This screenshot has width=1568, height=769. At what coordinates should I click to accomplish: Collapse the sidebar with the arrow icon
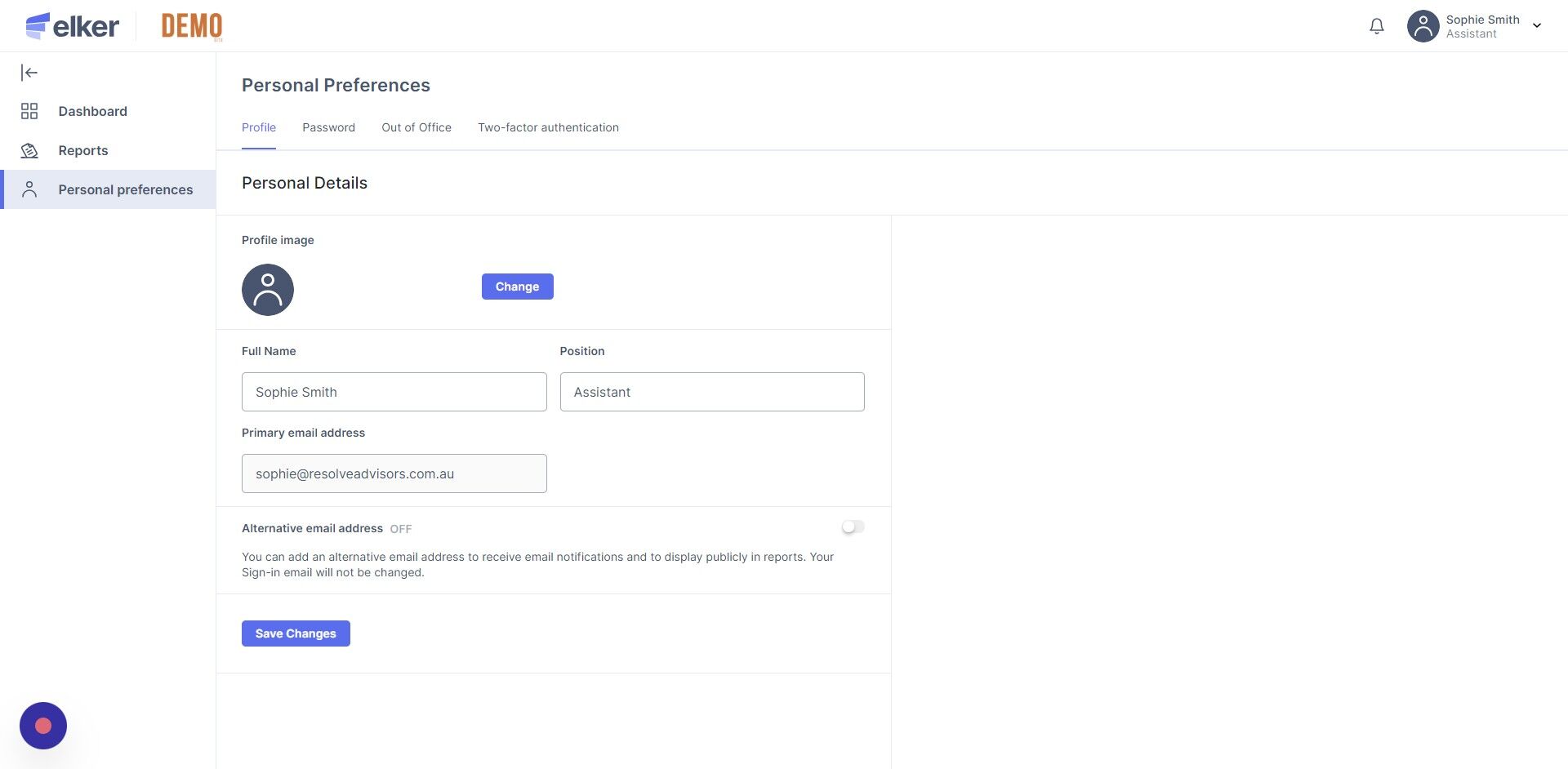[x=29, y=73]
